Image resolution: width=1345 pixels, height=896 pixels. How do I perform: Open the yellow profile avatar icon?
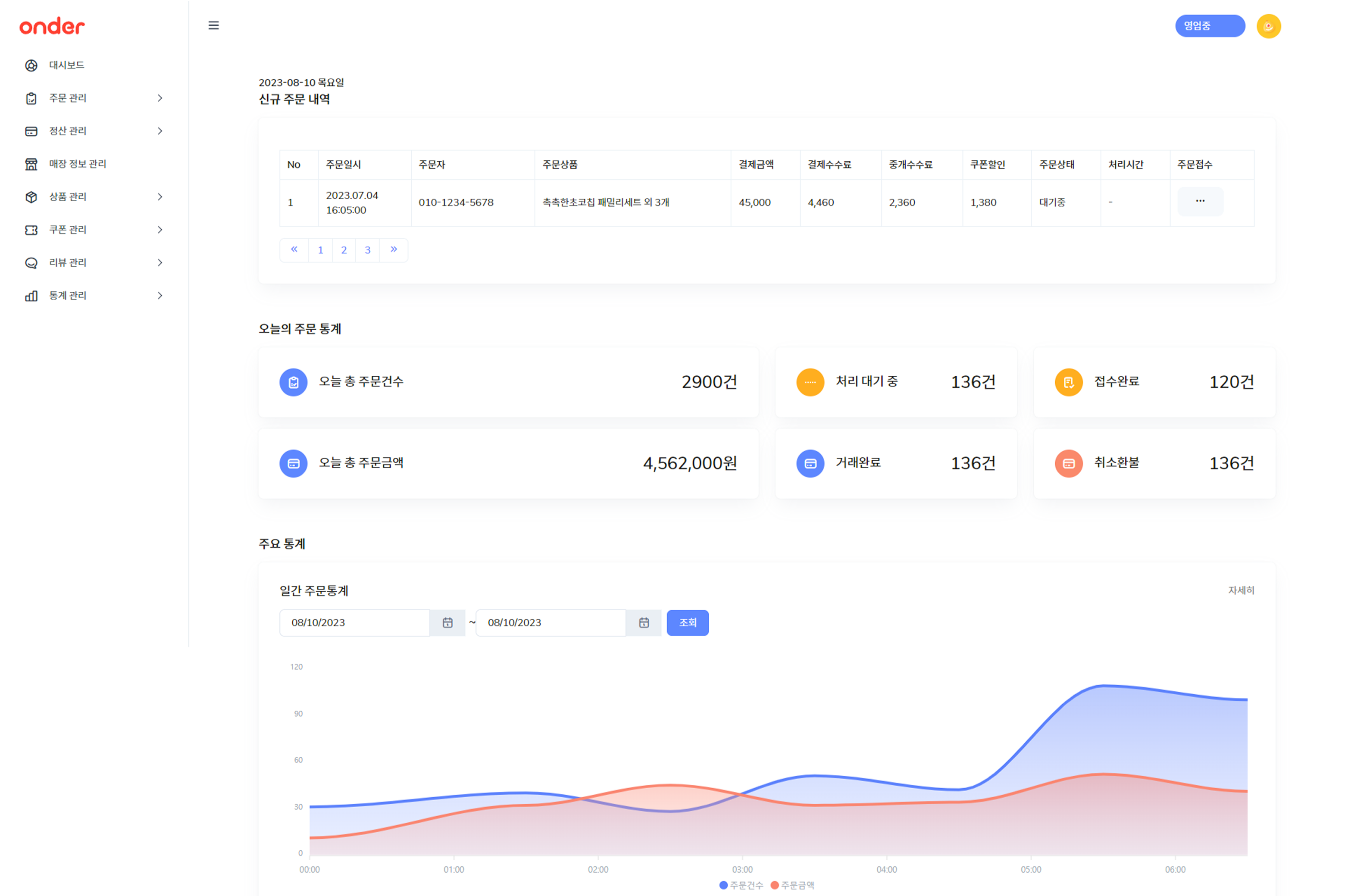[x=1268, y=26]
